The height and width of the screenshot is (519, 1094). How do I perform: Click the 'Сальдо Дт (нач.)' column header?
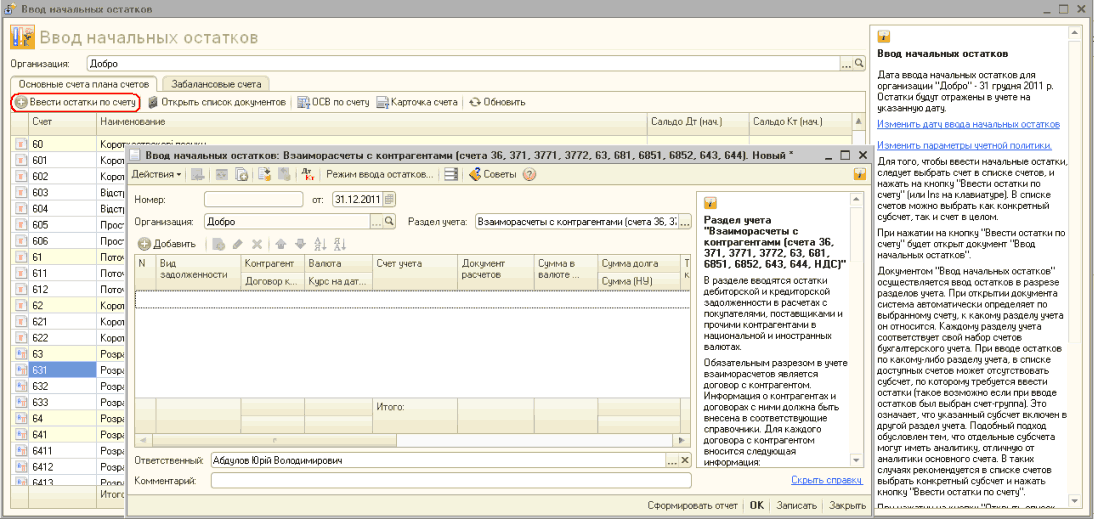[x=698, y=122]
